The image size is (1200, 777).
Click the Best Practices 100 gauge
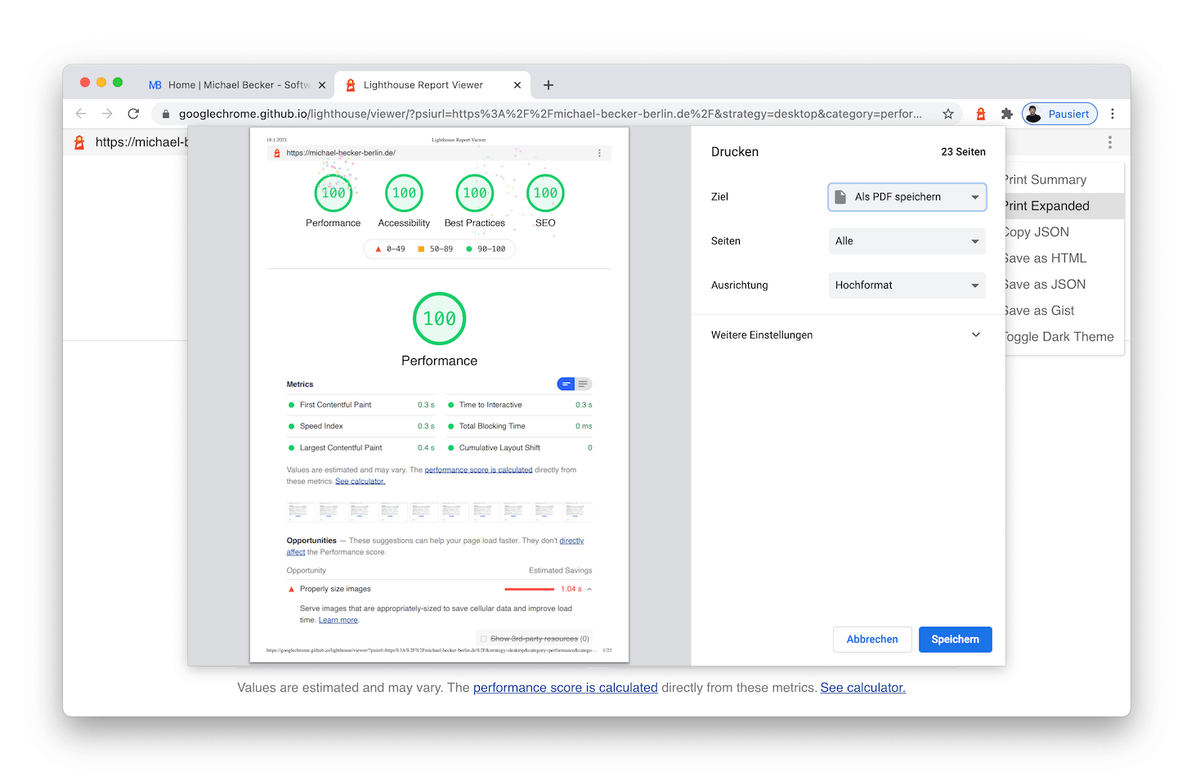(x=475, y=193)
